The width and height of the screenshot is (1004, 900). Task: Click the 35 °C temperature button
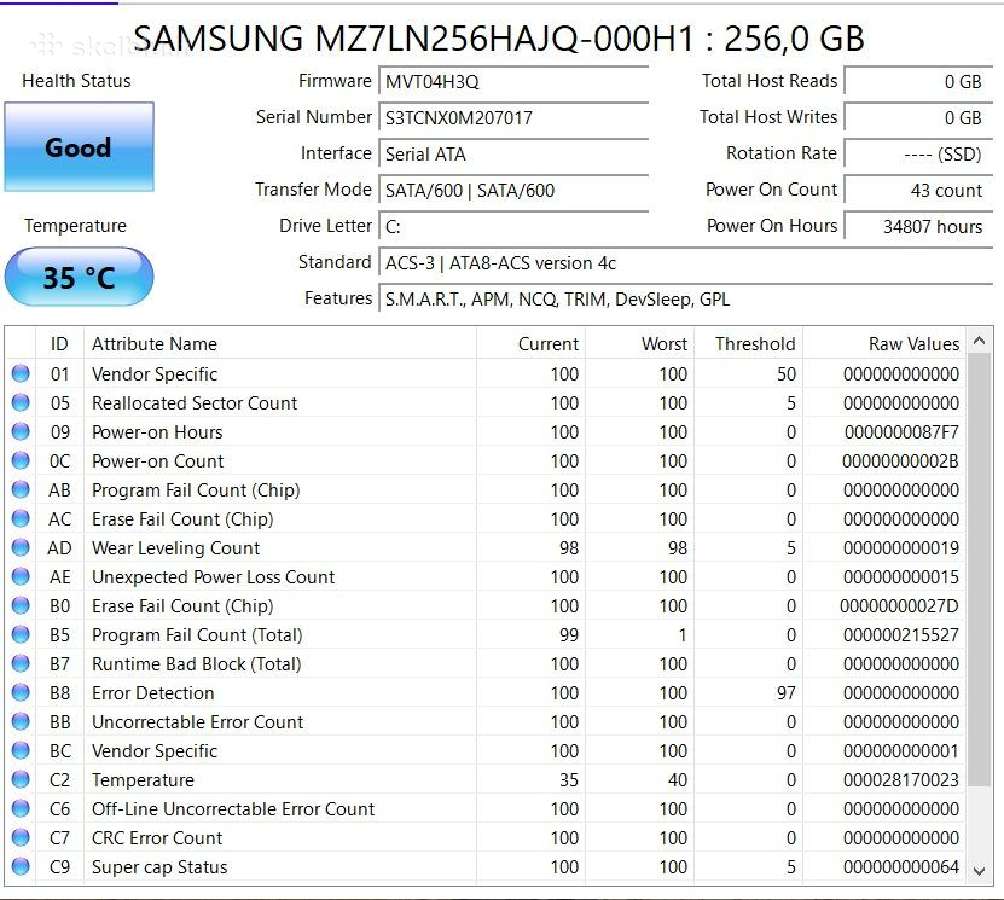pos(79,277)
